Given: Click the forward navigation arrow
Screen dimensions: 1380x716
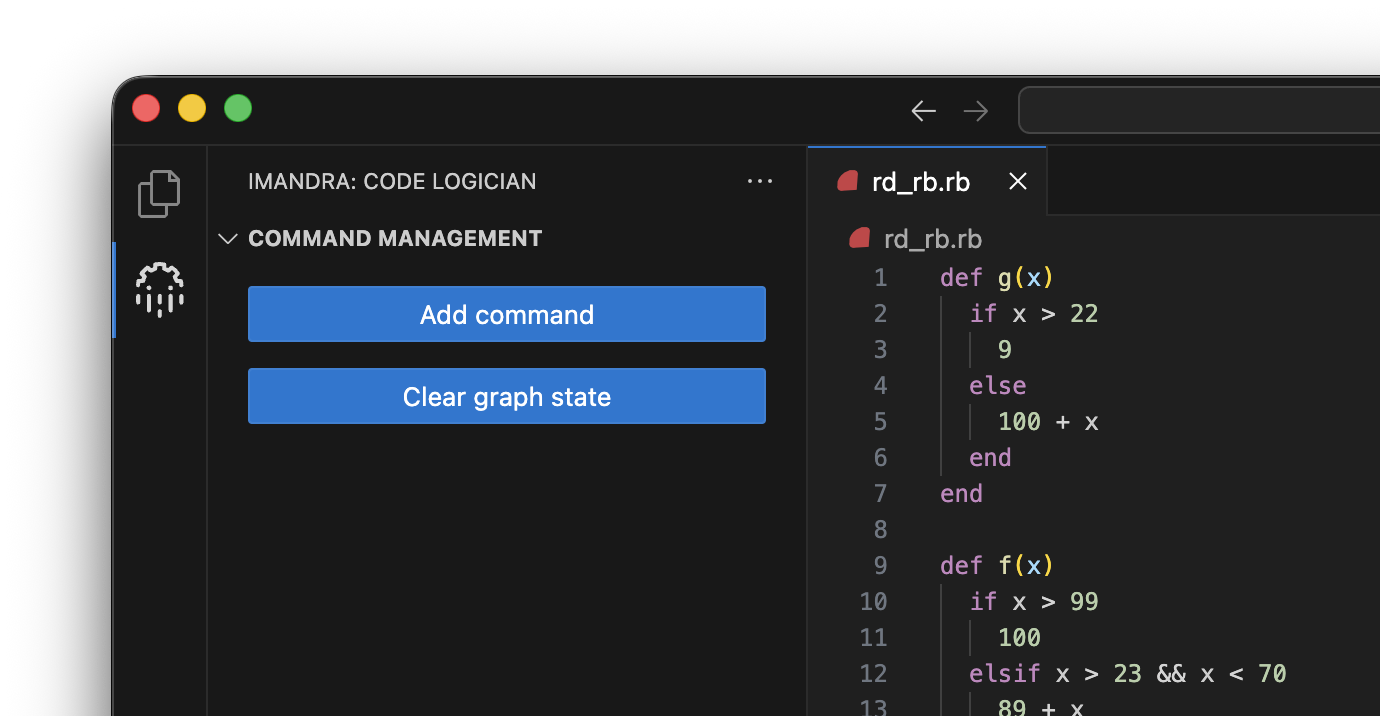Looking at the screenshot, I should pyautogui.click(x=975, y=110).
